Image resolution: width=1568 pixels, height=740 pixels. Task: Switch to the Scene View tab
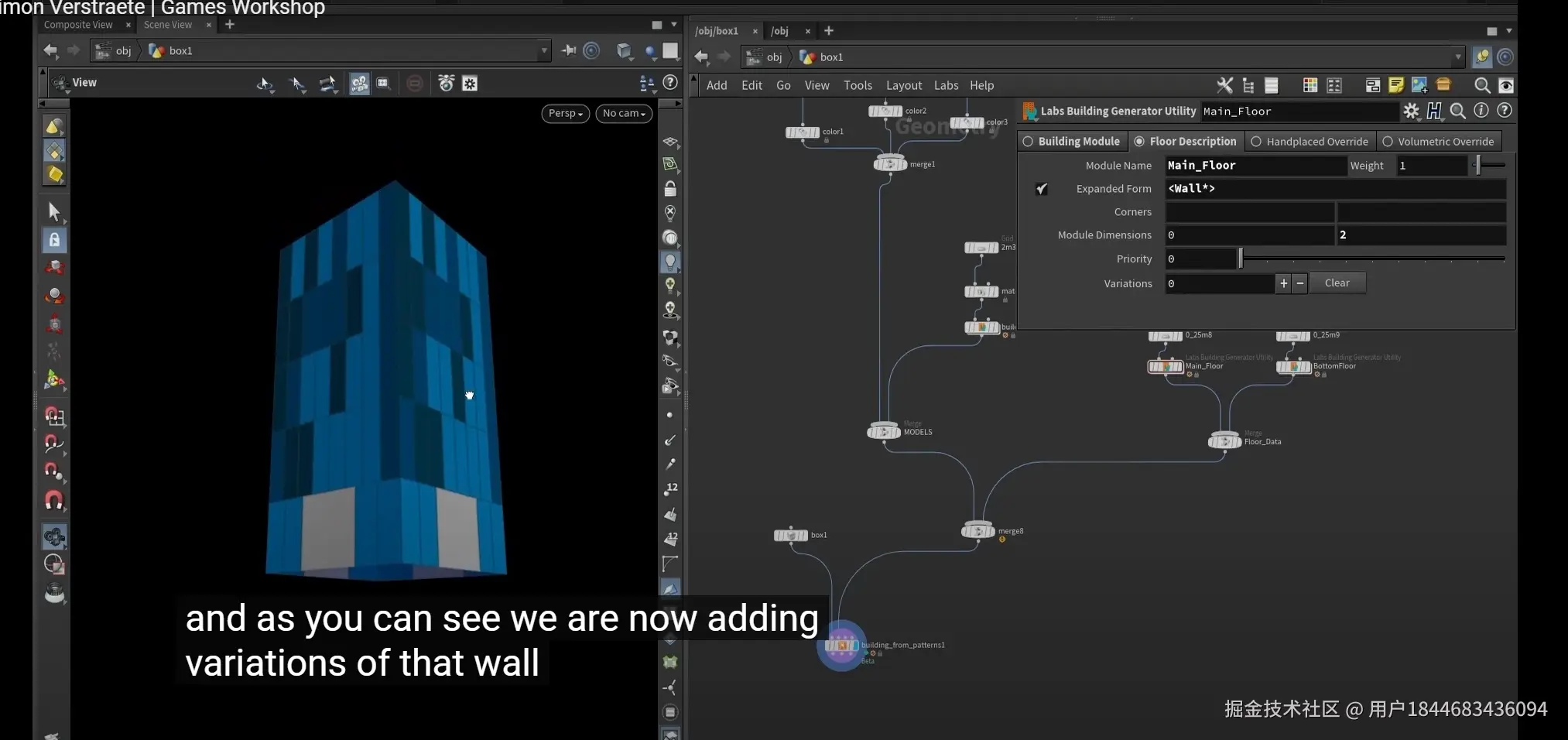pos(168,25)
